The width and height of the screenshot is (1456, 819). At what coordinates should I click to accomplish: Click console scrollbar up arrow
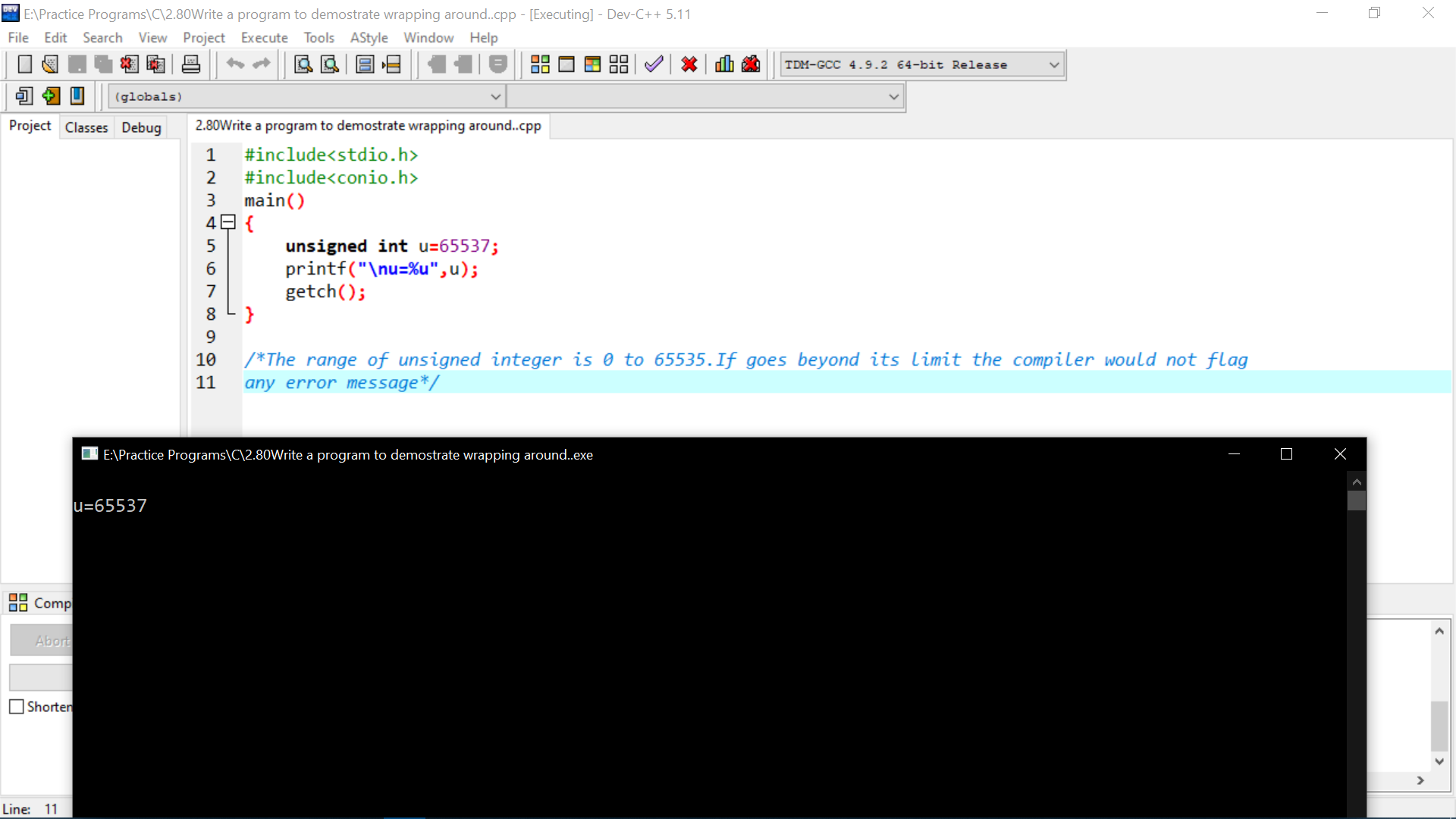(x=1357, y=482)
